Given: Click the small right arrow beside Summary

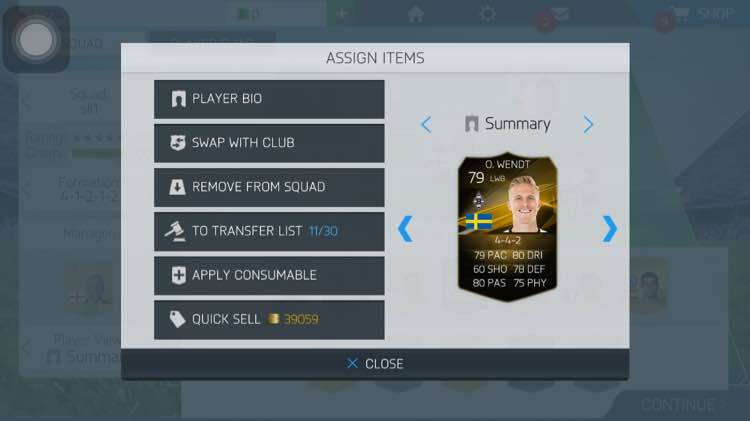Looking at the screenshot, I should [x=588, y=125].
